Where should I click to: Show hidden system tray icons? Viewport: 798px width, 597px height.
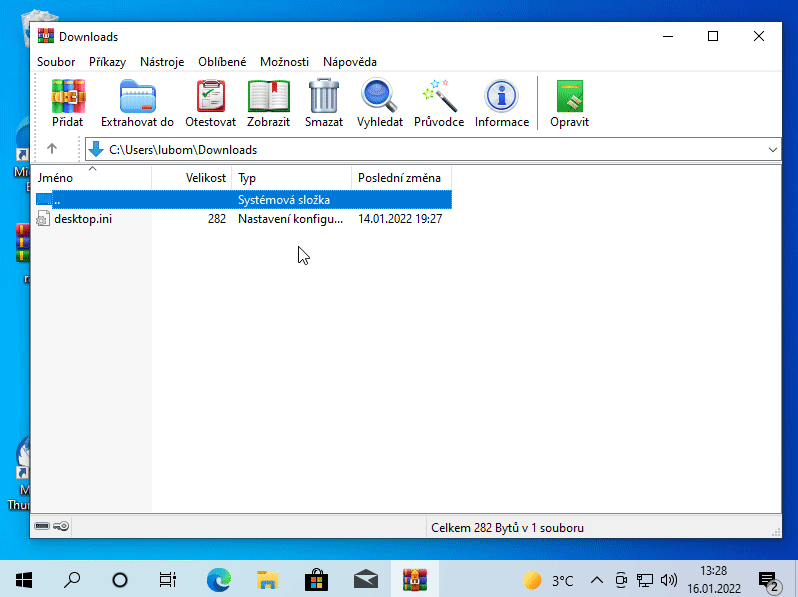point(597,580)
